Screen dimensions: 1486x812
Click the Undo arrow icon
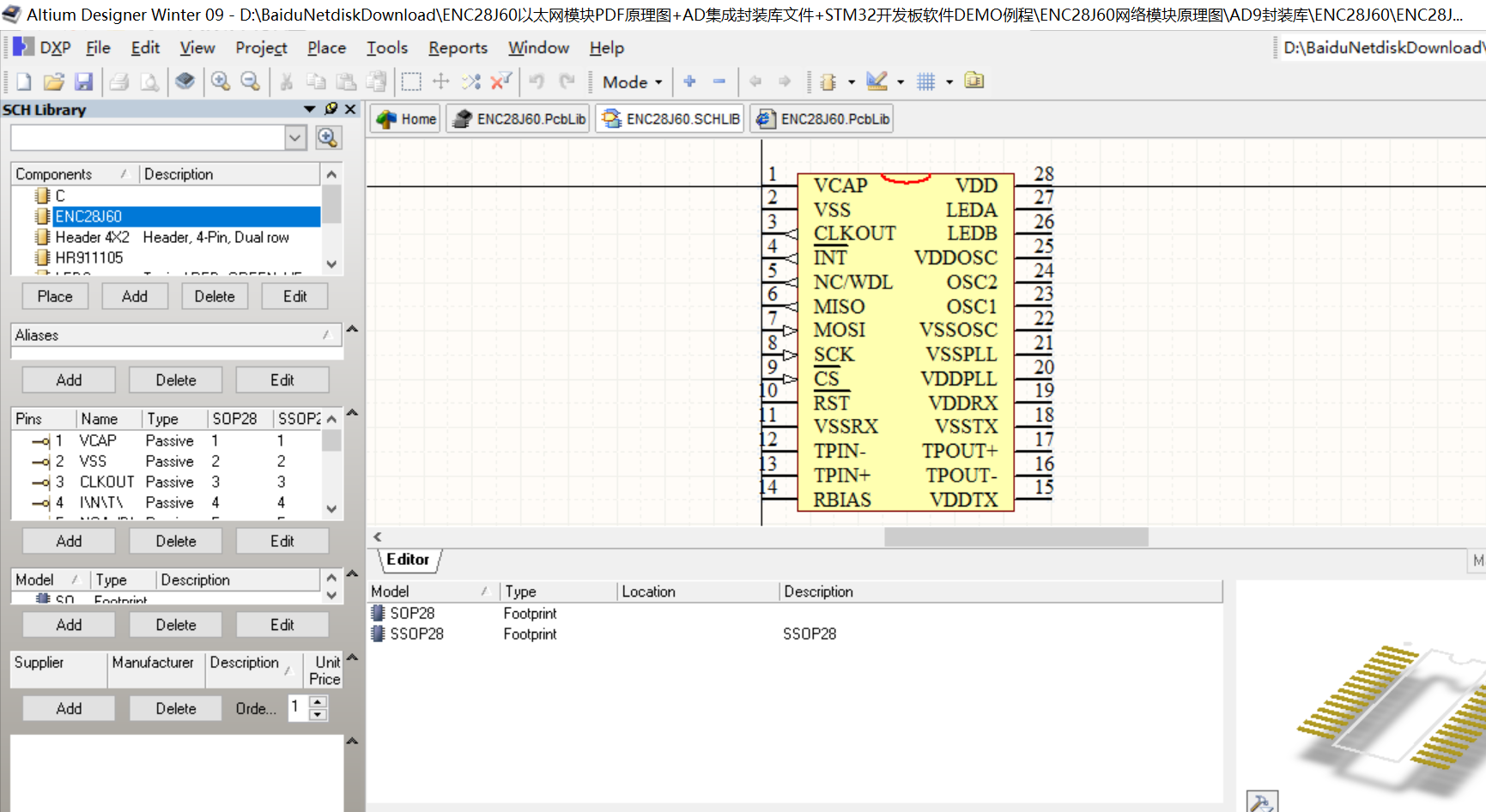coord(537,82)
